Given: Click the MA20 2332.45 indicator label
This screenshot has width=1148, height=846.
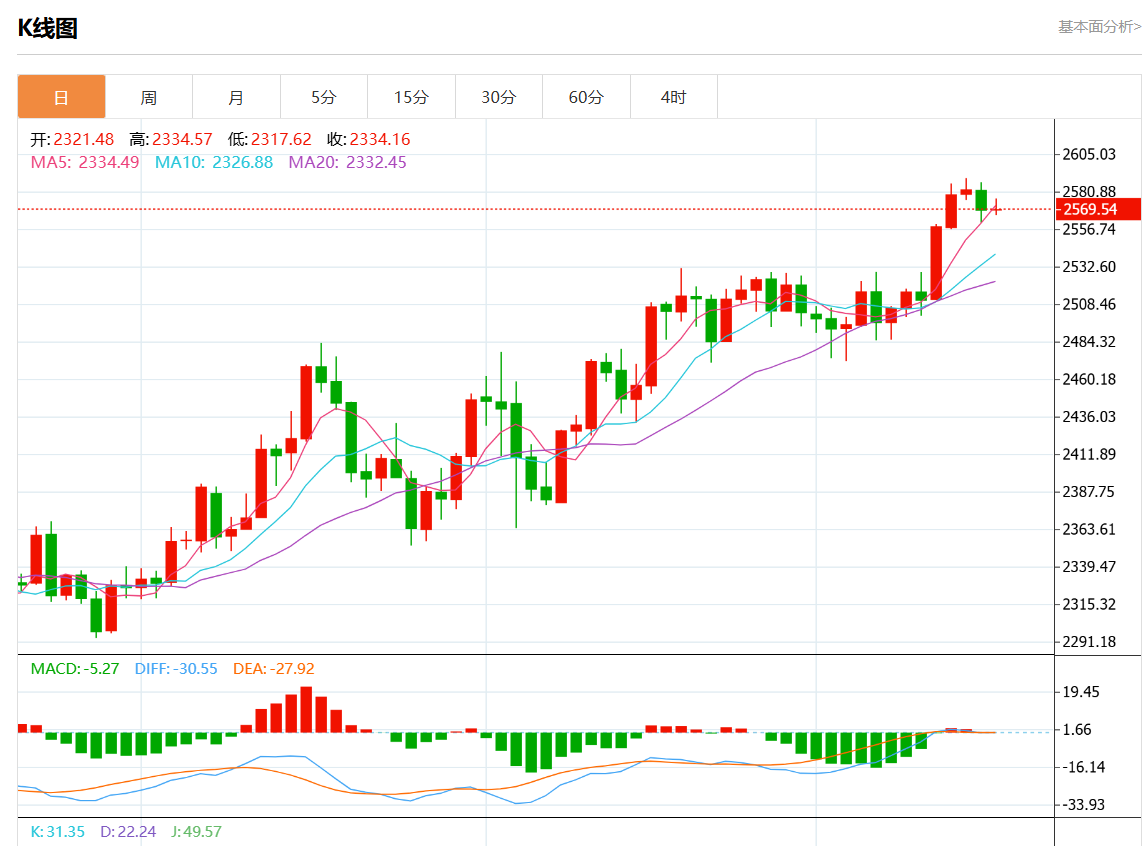Looking at the screenshot, I should pyautogui.click(x=347, y=162).
